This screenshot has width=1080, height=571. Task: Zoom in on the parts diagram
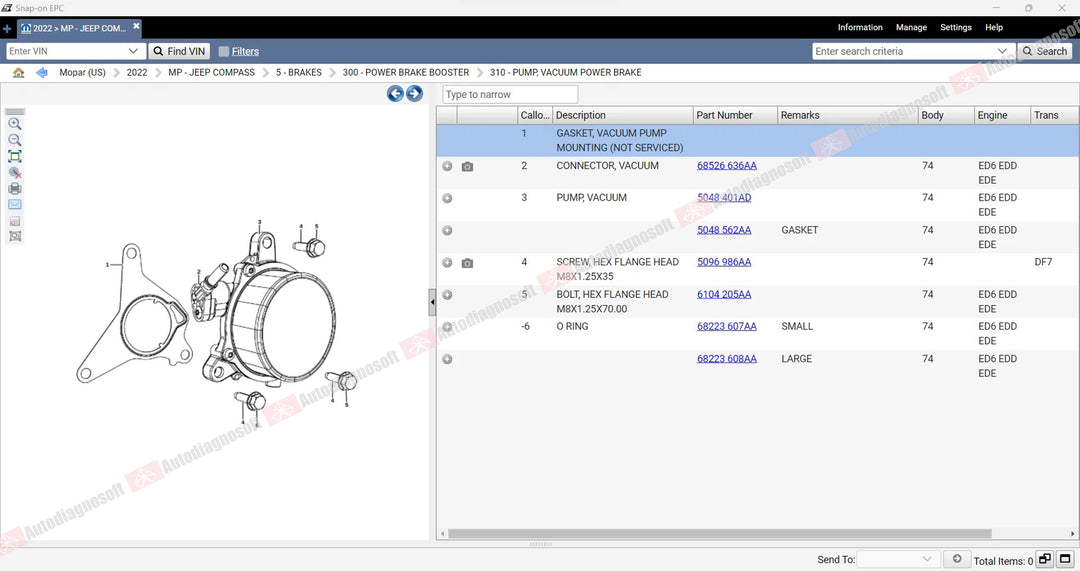pyautogui.click(x=14, y=124)
